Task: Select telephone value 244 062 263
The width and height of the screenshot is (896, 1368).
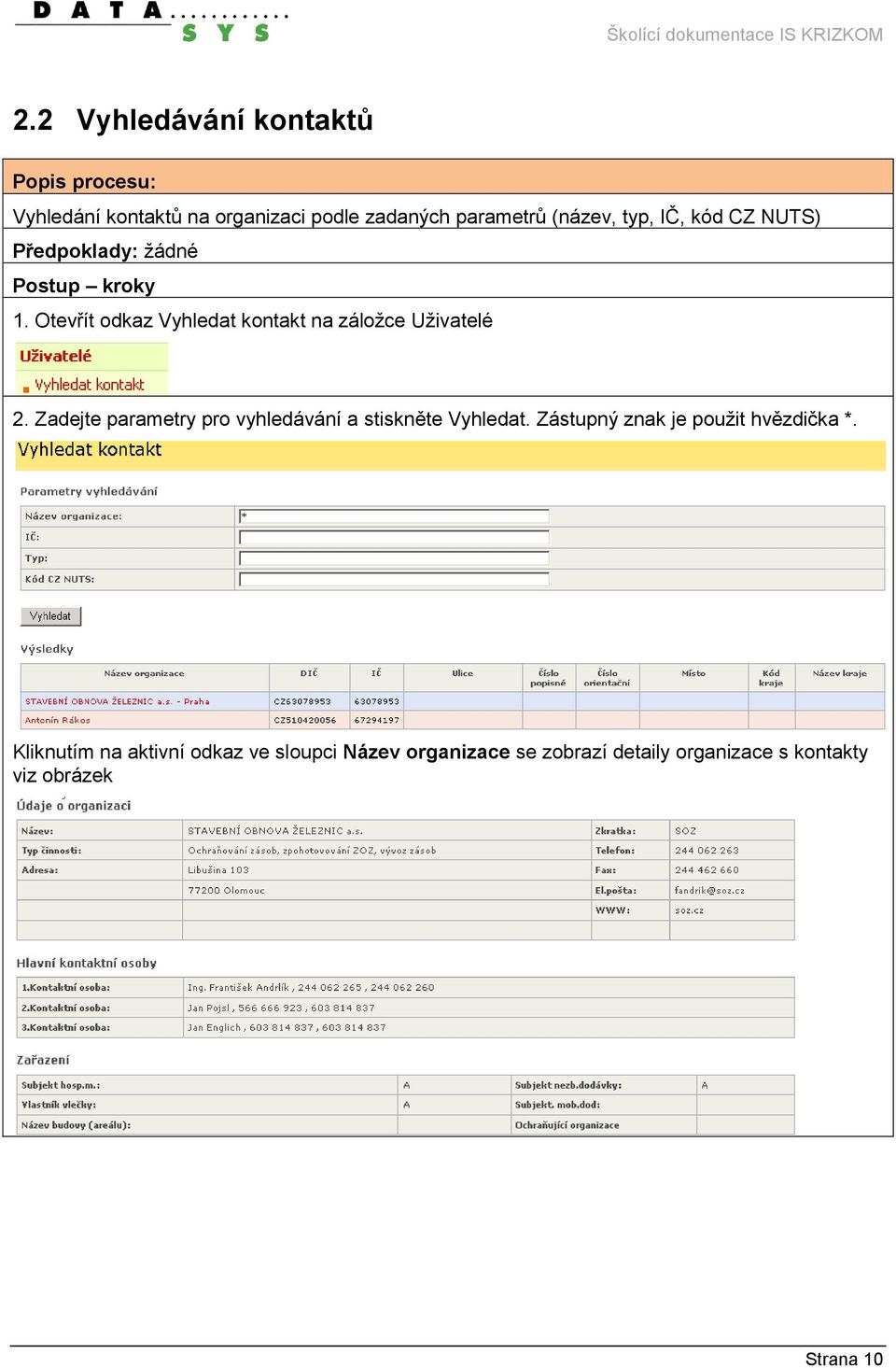Action: (707, 851)
